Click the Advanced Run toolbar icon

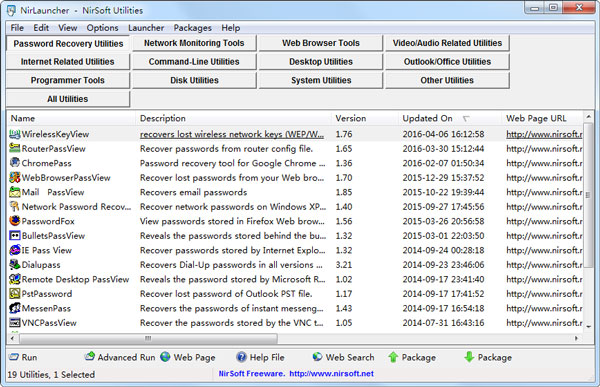tap(90, 357)
